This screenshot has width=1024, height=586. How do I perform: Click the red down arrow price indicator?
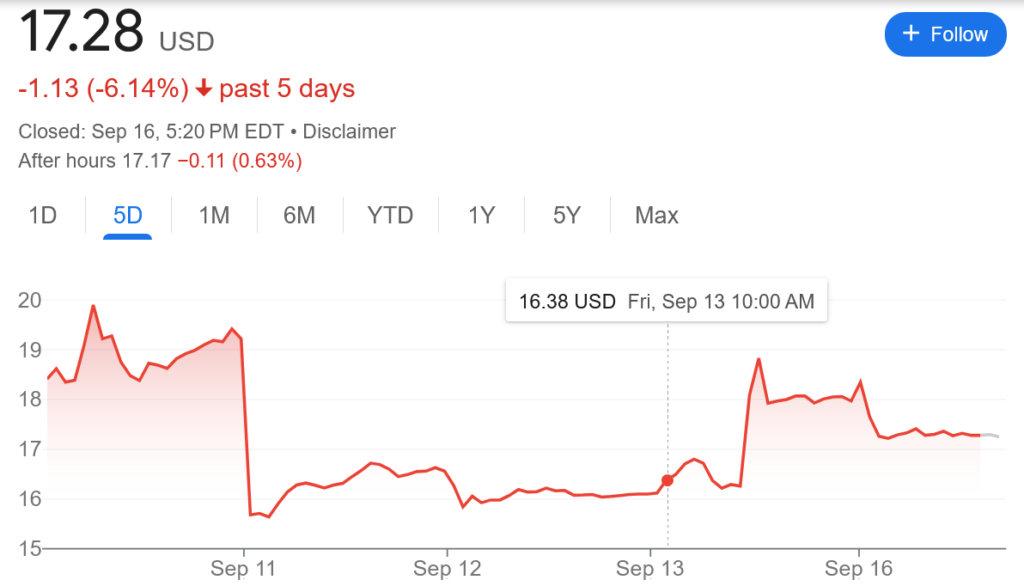tap(204, 89)
